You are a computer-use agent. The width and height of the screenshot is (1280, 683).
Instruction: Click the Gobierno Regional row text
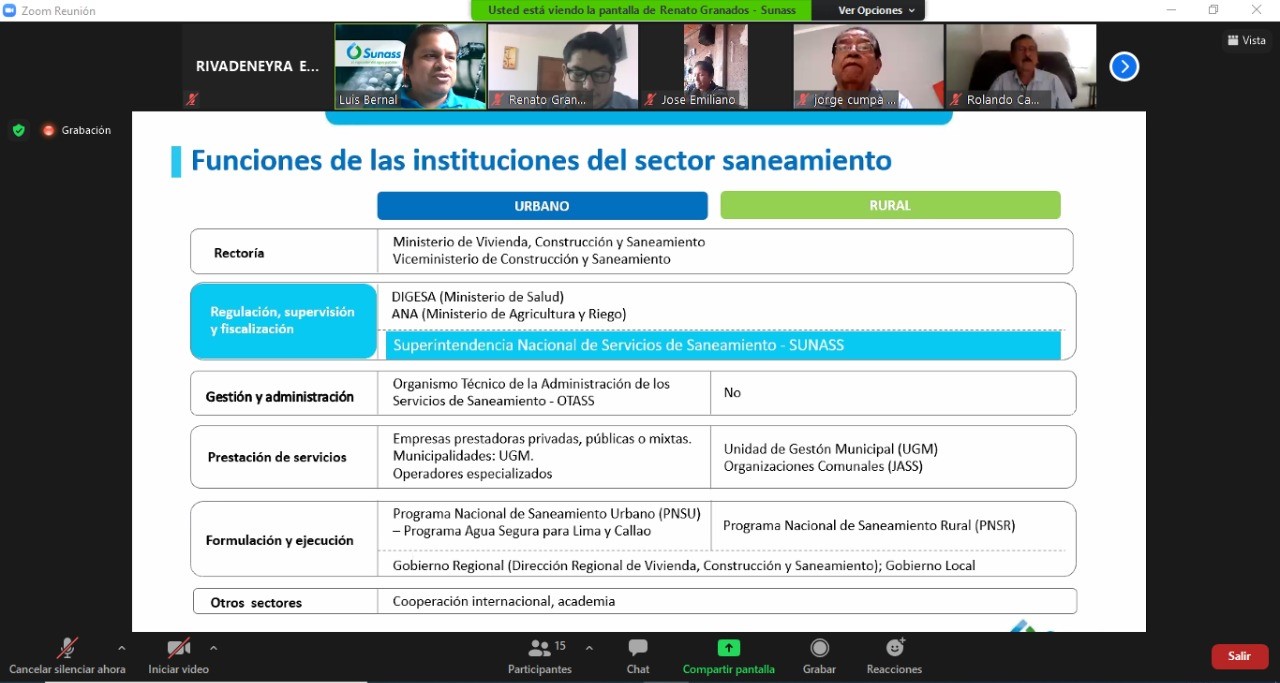[x=684, y=565]
